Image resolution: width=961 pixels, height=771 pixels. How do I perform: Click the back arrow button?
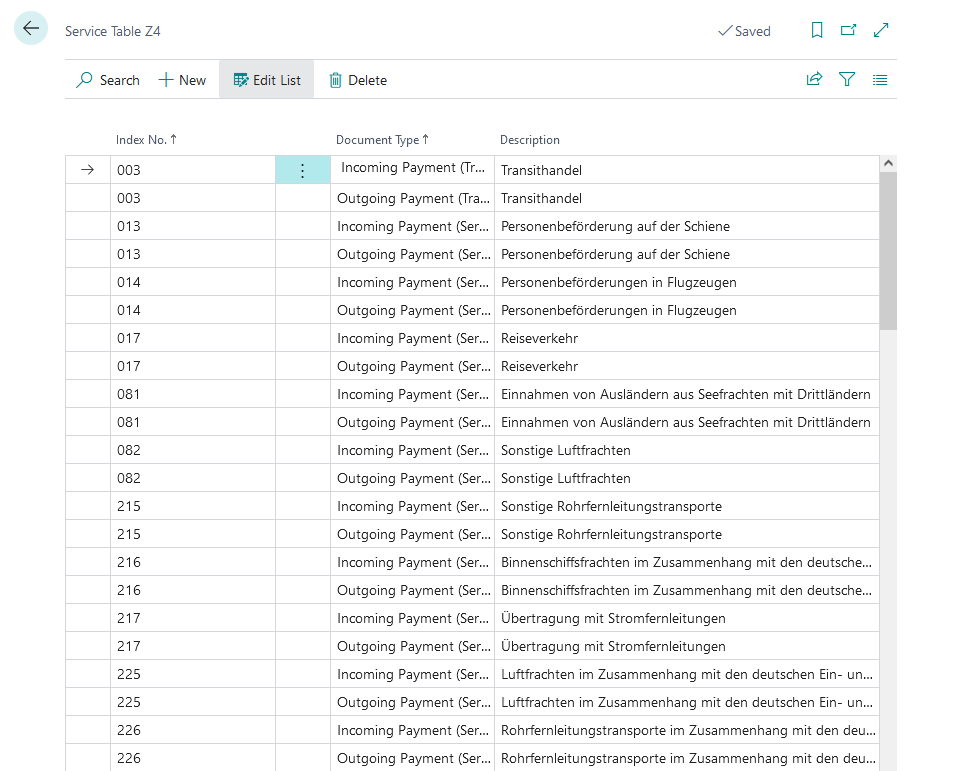click(x=31, y=29)
